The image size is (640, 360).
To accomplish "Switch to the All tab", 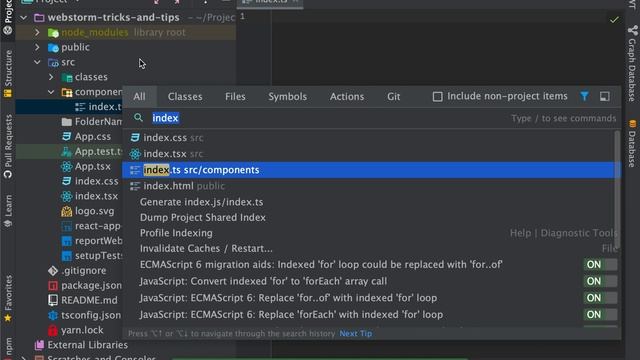I will (x=139, y=97).
